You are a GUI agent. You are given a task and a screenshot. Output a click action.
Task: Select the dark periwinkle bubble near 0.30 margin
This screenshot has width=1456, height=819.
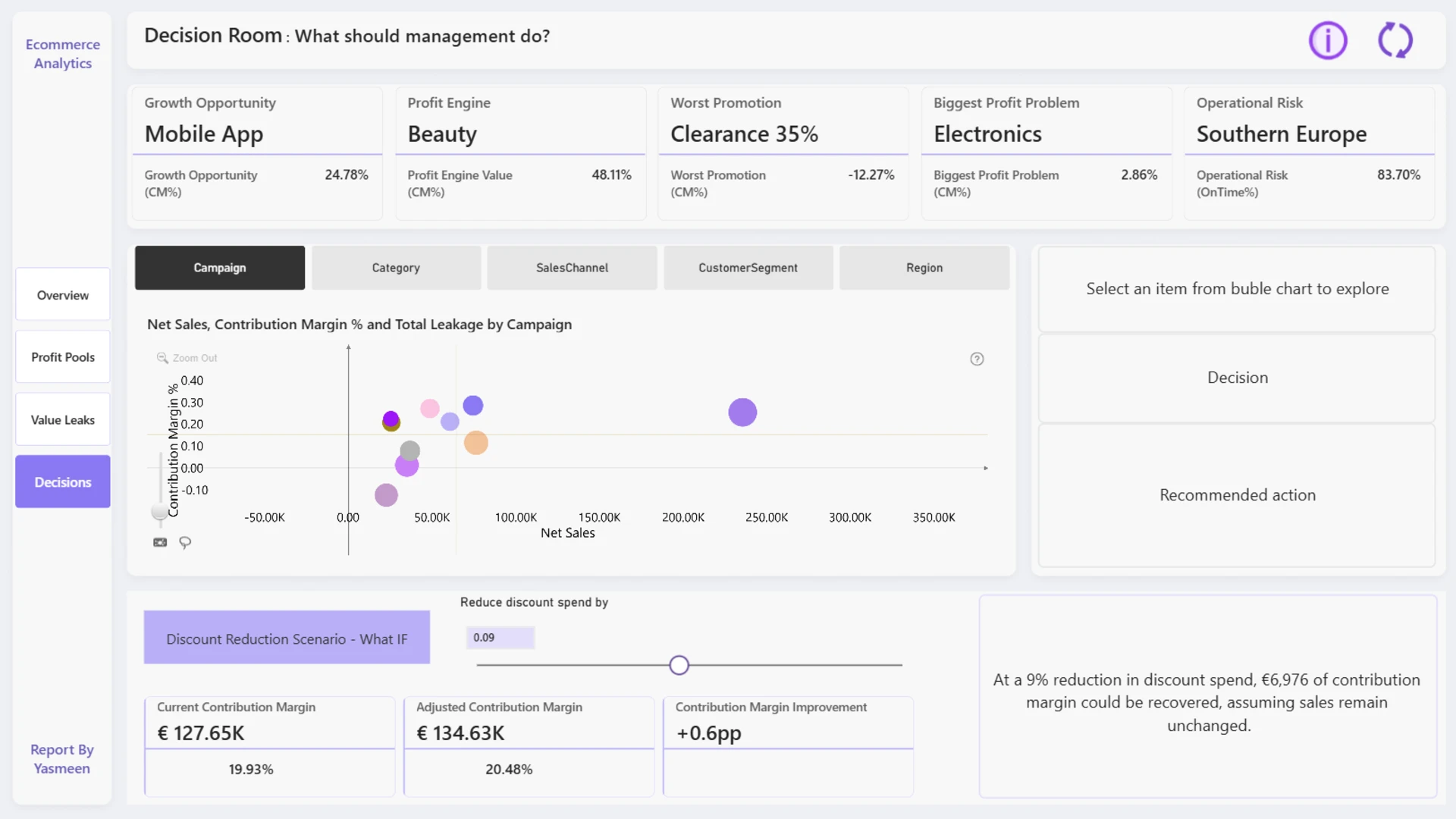coord(473,406)
